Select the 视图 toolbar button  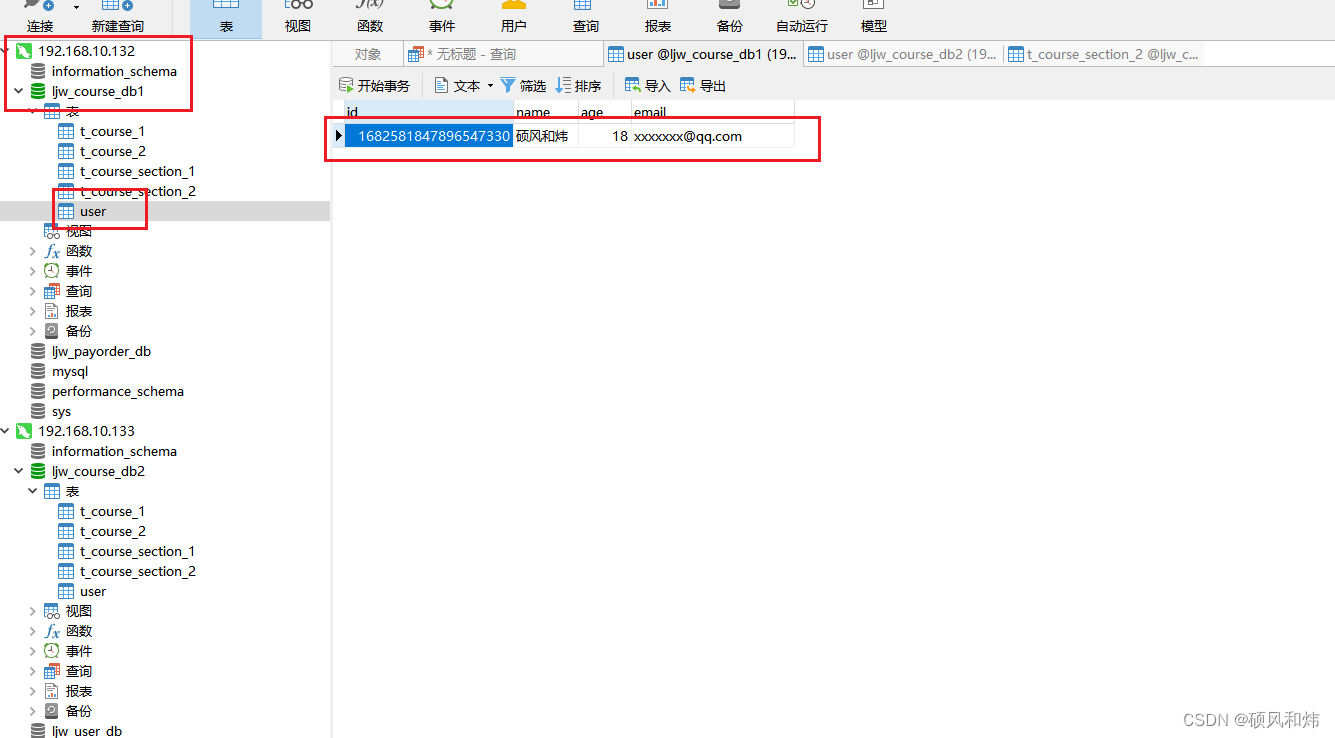pyautogui.click(x=298, y=17)
